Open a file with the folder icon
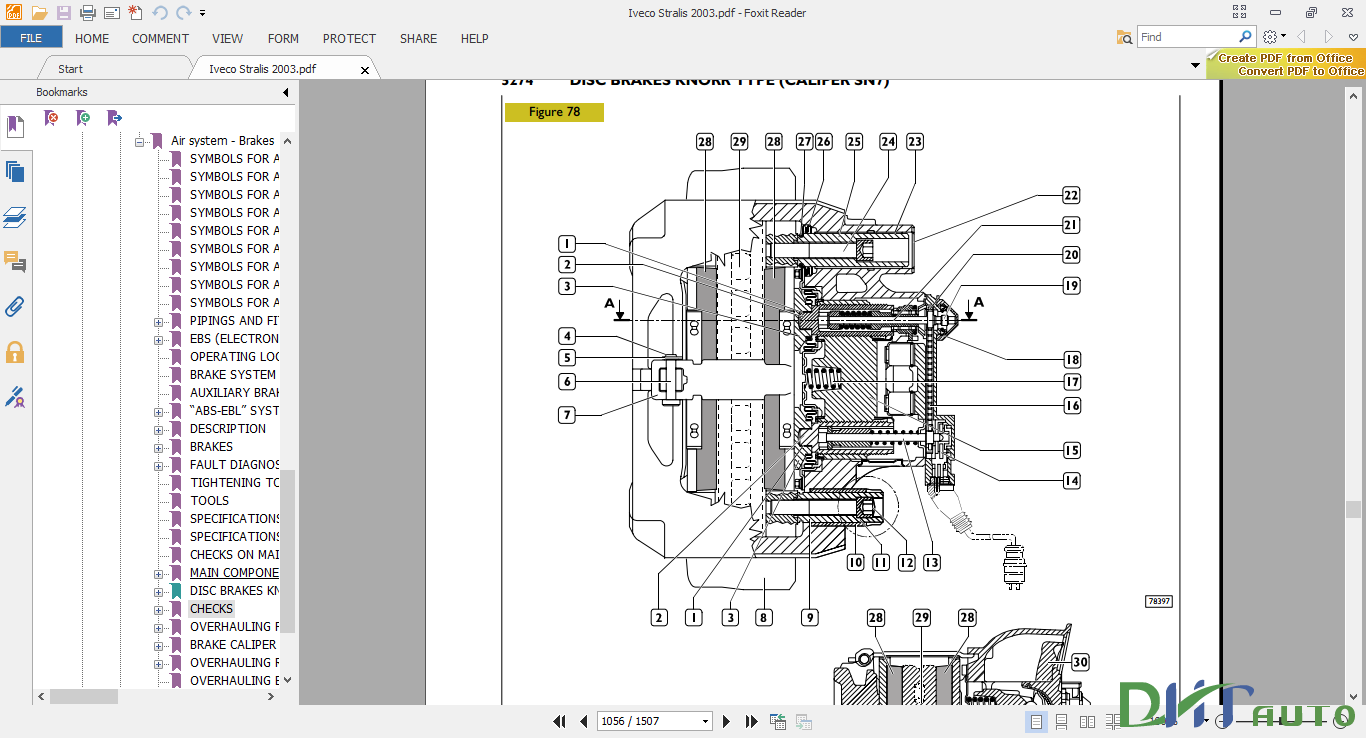Screen dimensions: 1366x738 click(40, 13)
